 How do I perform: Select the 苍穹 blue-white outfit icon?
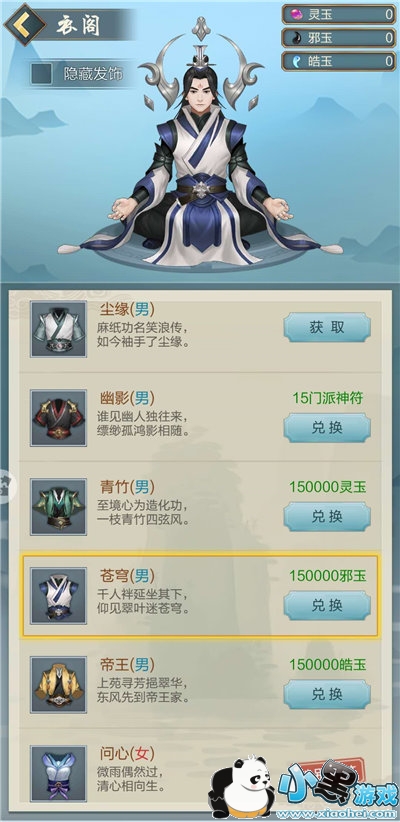[x=58, y=596]
